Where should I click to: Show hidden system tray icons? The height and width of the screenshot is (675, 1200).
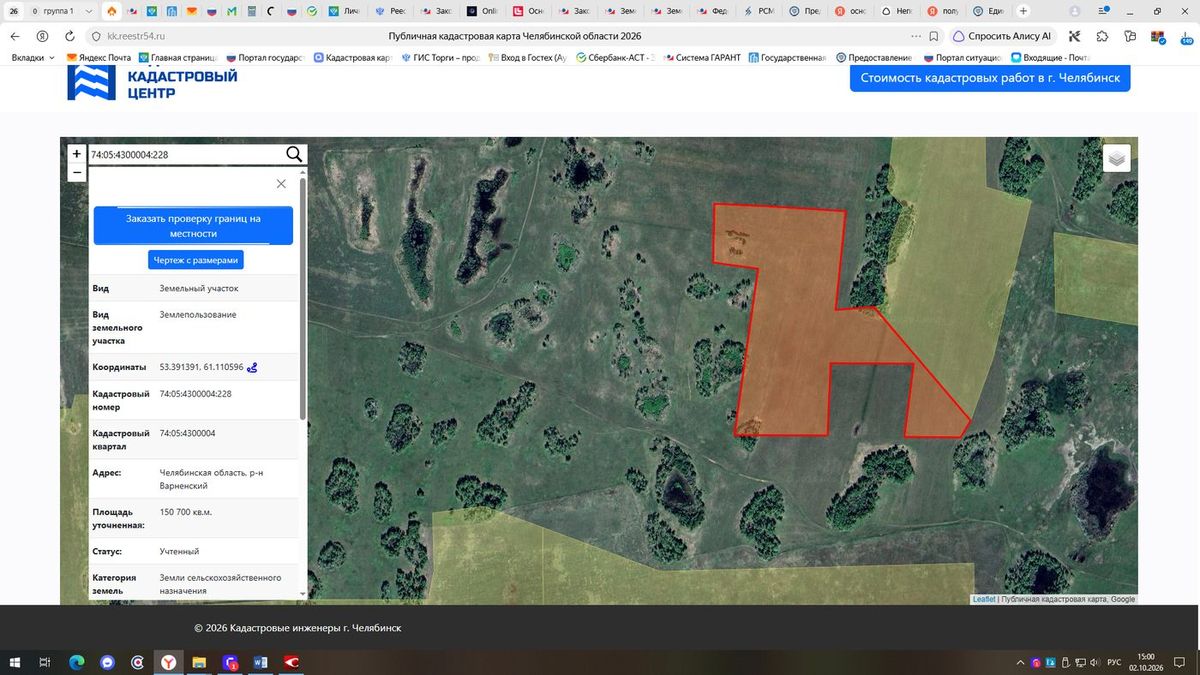click(x=1021, y=662)
